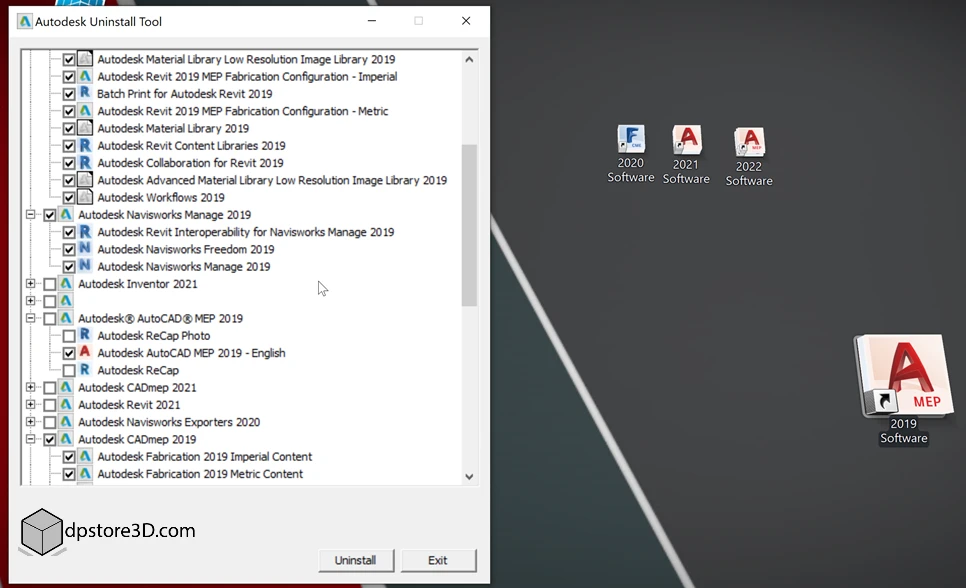Click the list scrollbar up arrow
Viewport: 966px width, 588px height.
click(469, 59)
